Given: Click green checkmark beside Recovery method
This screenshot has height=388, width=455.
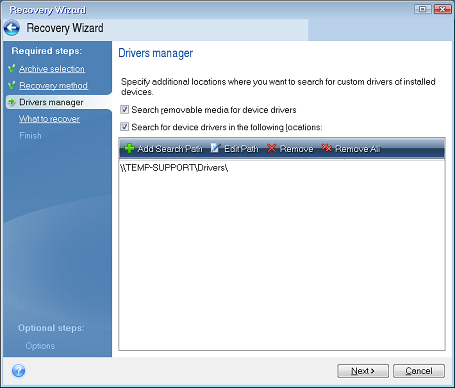Looking at the screenshot, I should tap(12, 85).
